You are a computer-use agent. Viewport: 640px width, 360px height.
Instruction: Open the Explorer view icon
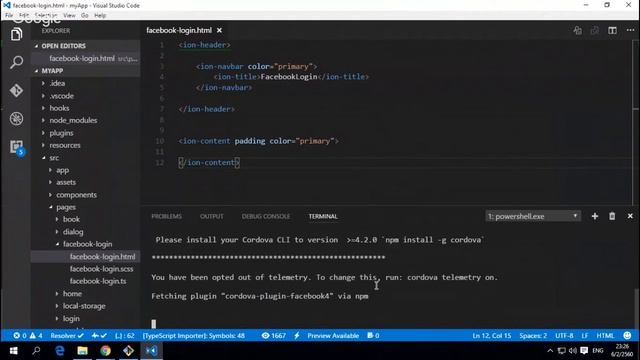click(16, 34)
